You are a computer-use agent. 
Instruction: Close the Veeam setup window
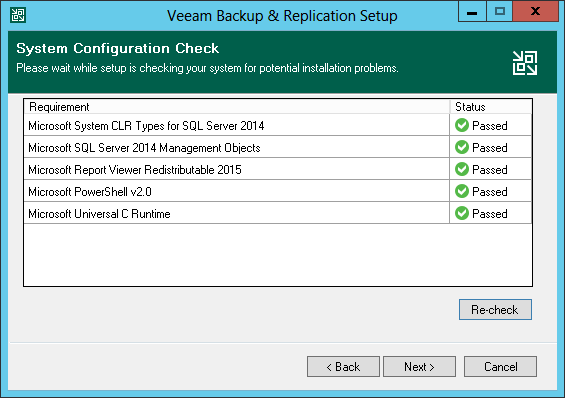(x=535, y=11)
